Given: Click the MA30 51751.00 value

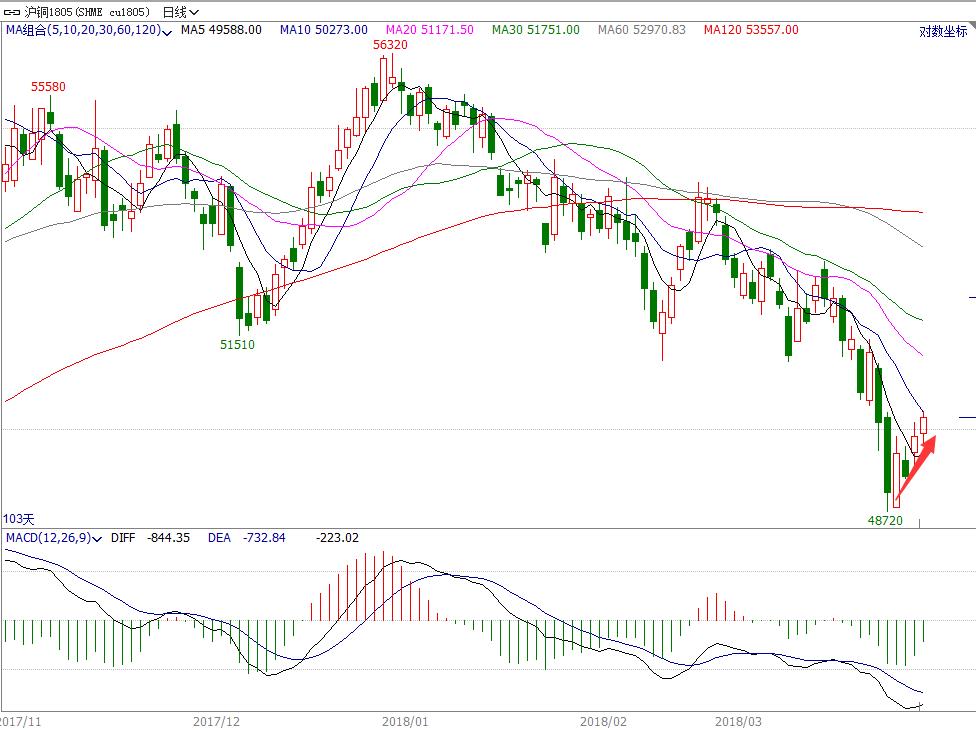Looking at the screenshot, I should [x=535, y=30].
